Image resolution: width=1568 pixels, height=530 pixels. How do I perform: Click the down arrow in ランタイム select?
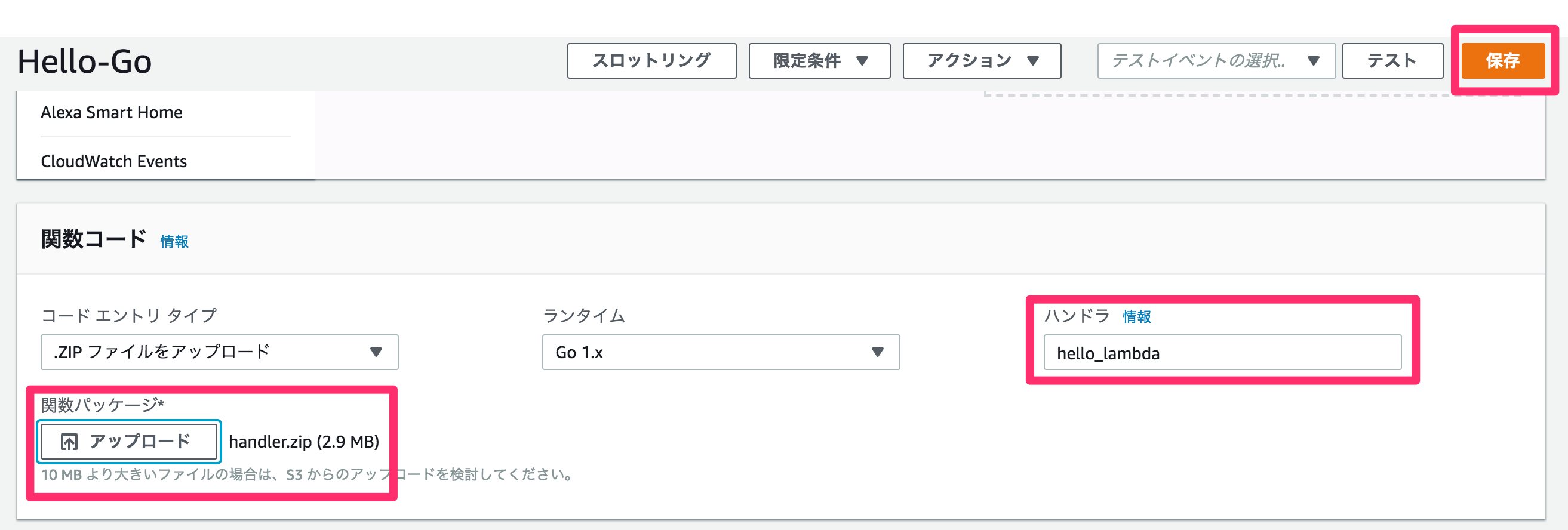877,352
